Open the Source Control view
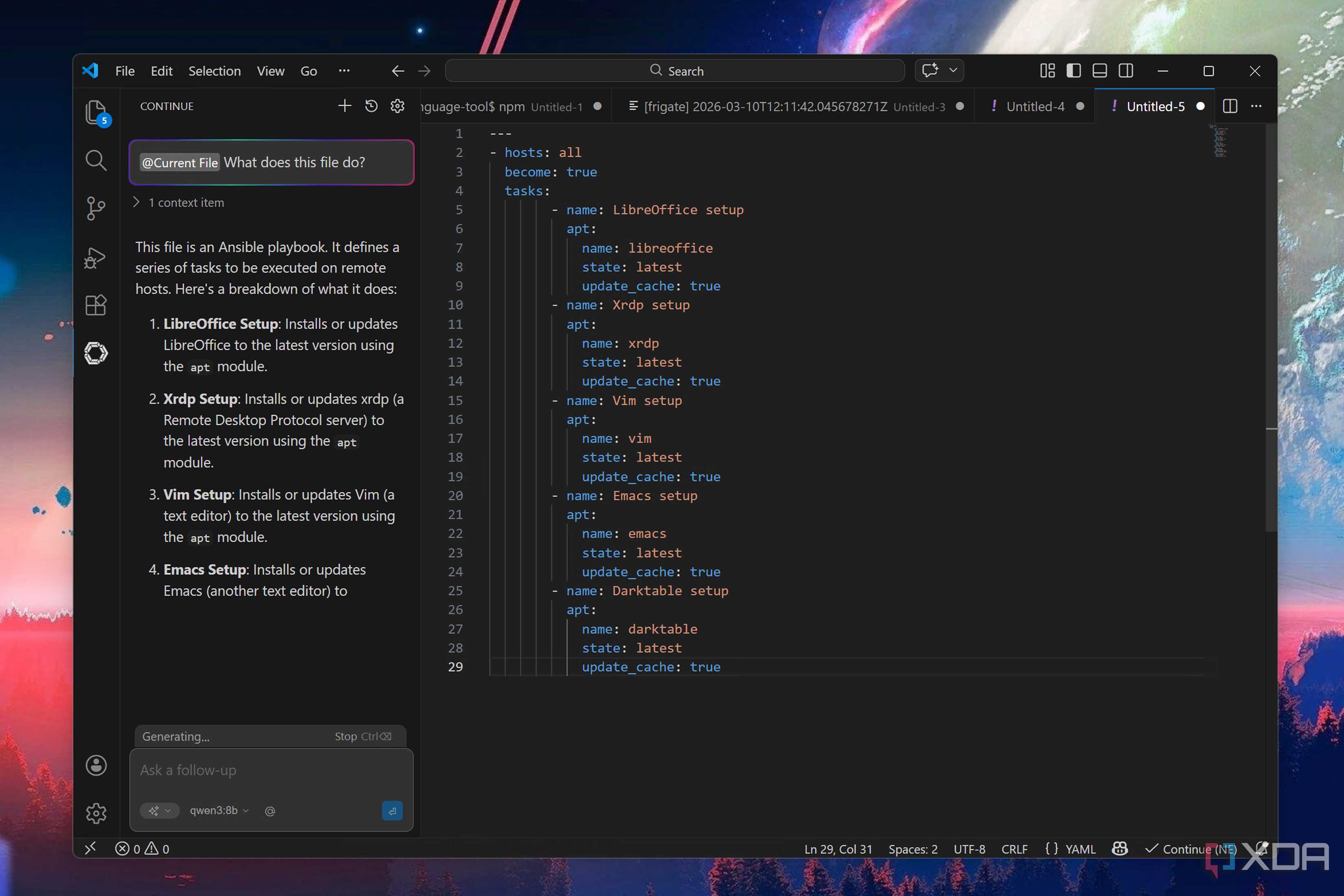This screenshot has width=1344, height=896. (x=96, y=209)
